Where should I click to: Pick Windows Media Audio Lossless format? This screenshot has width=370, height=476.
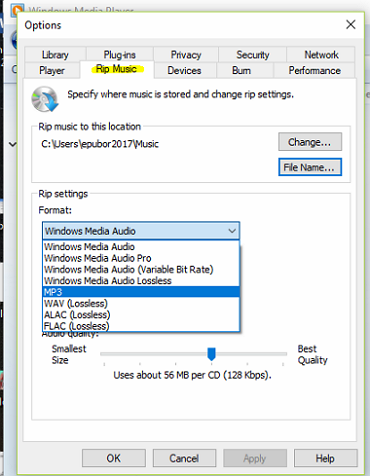point(141,281)
